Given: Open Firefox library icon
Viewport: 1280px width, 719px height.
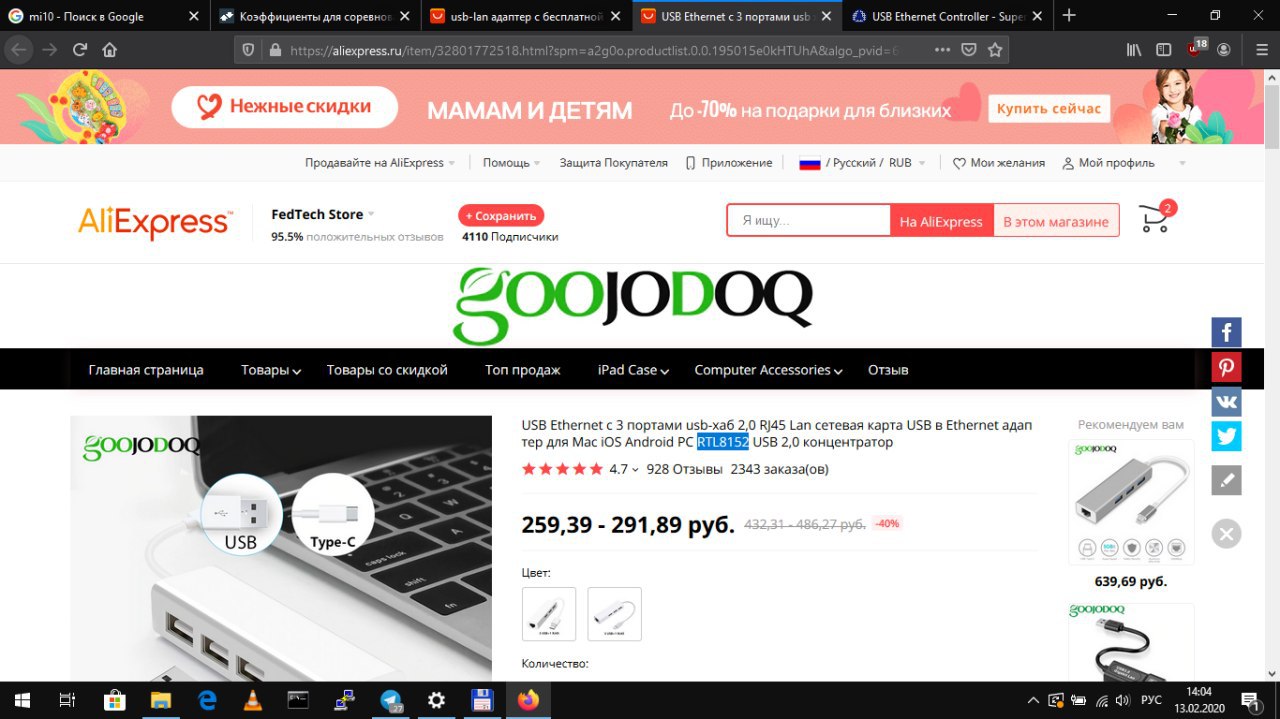Looking at the screenshot, I should pos(1134,49).
